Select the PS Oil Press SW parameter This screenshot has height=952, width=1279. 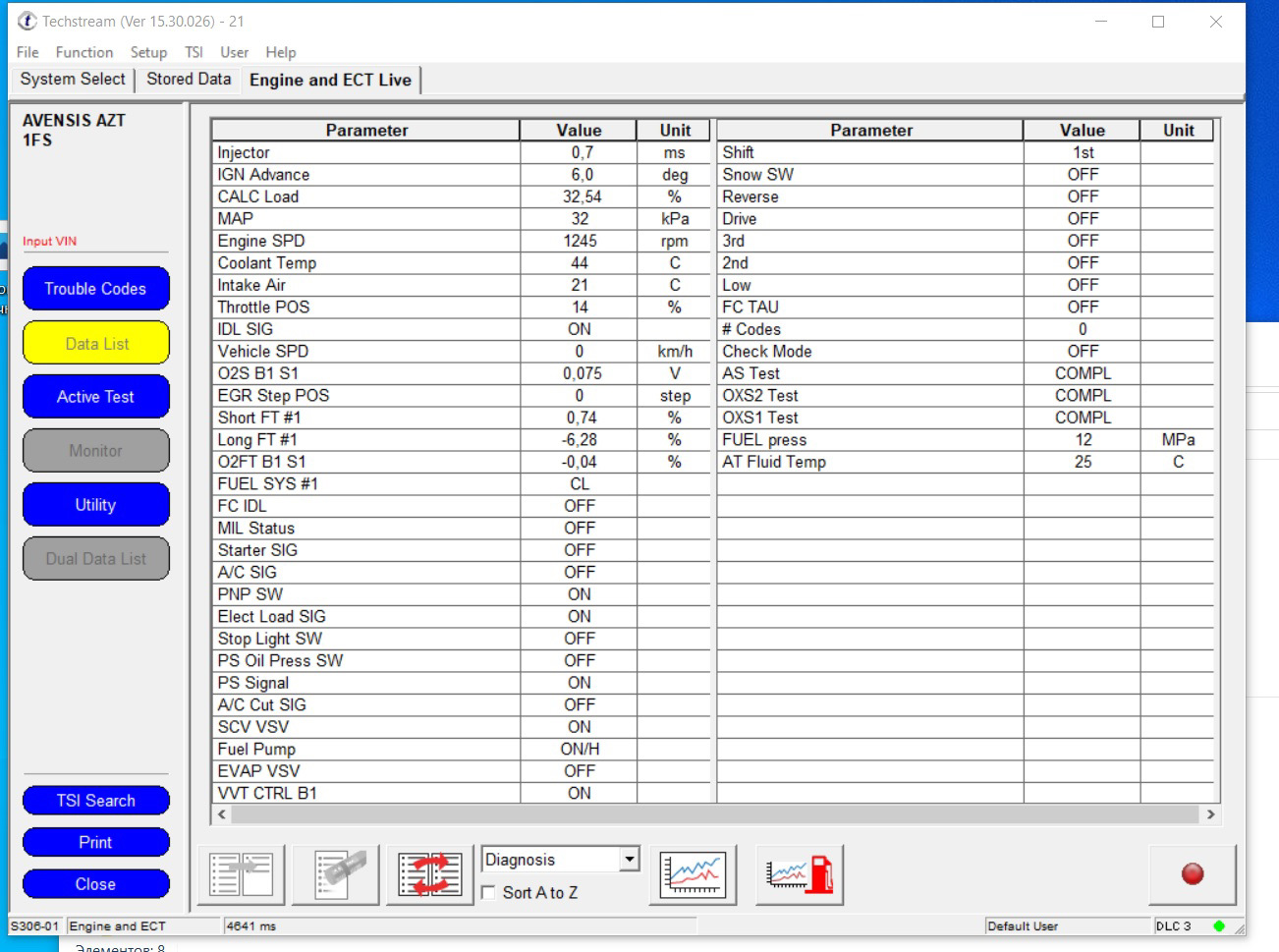point(280,661)
